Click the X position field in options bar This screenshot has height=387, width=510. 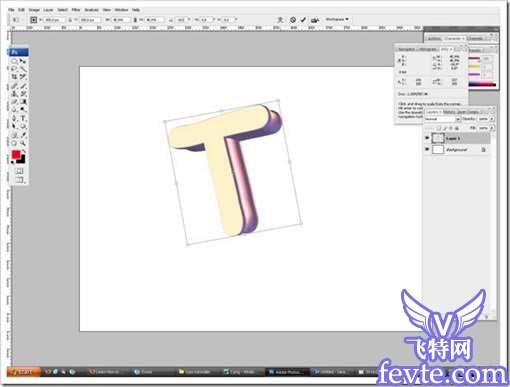pos(55,20)
